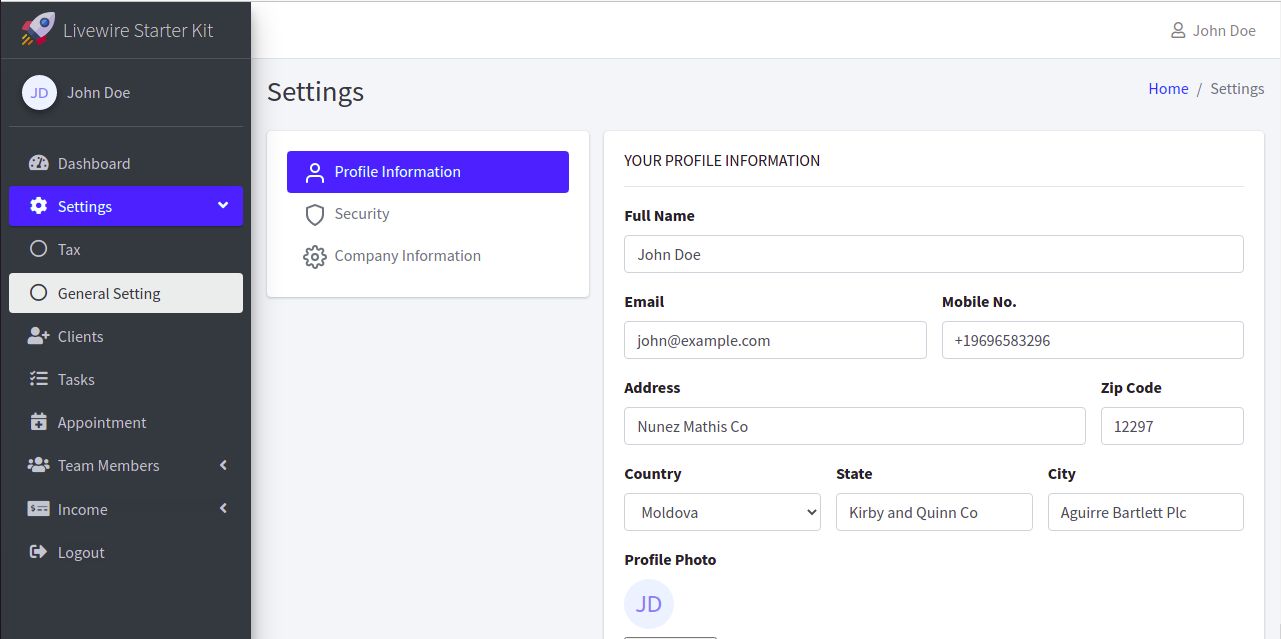Screen dimensions: 1281x639
Task: Click the Company Information gear icon
Action: (315, 257)
